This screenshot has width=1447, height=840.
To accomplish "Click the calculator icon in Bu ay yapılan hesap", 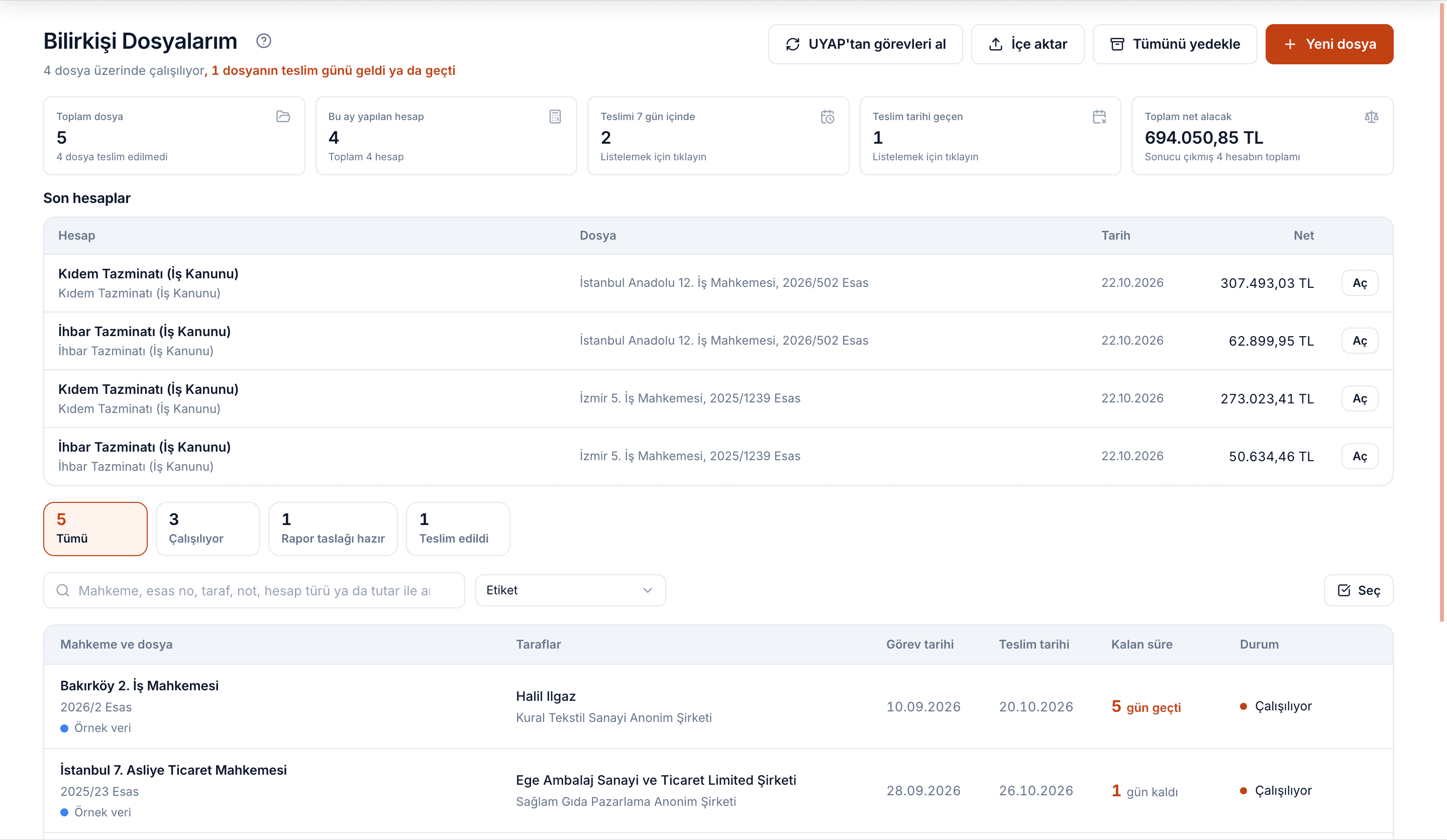I will pos(555,117).
